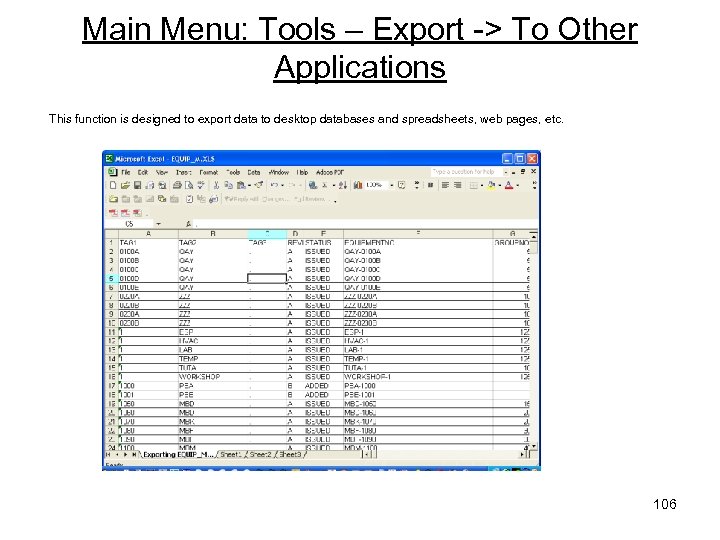The width and height of the screenshot is (720, 540).
Task: Open the Fill Color dropdown arrow
Action: point(500,185)
